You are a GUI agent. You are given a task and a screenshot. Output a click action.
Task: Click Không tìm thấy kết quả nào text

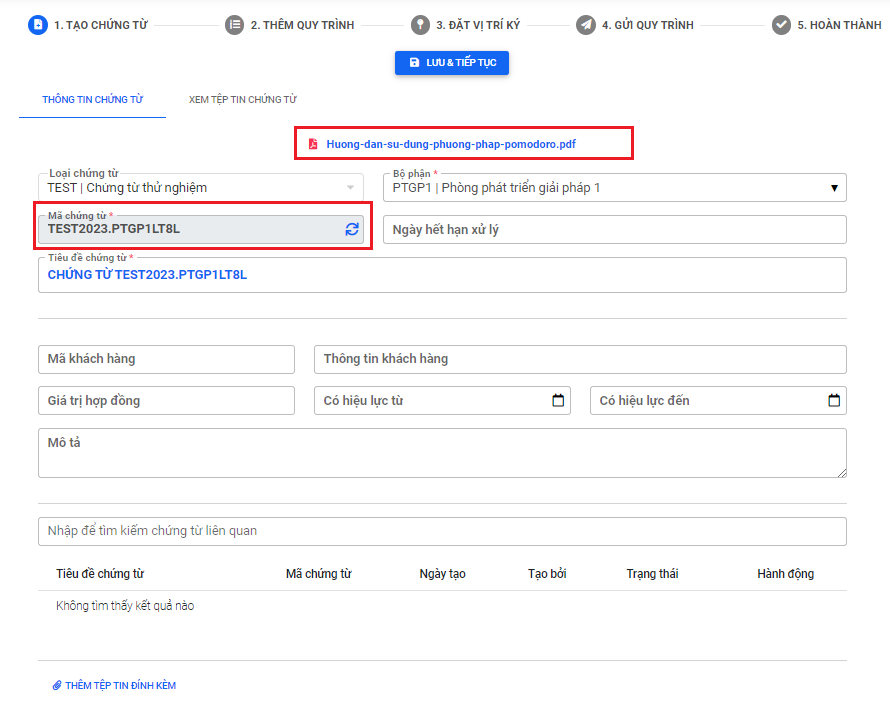(x=125, y=606)
